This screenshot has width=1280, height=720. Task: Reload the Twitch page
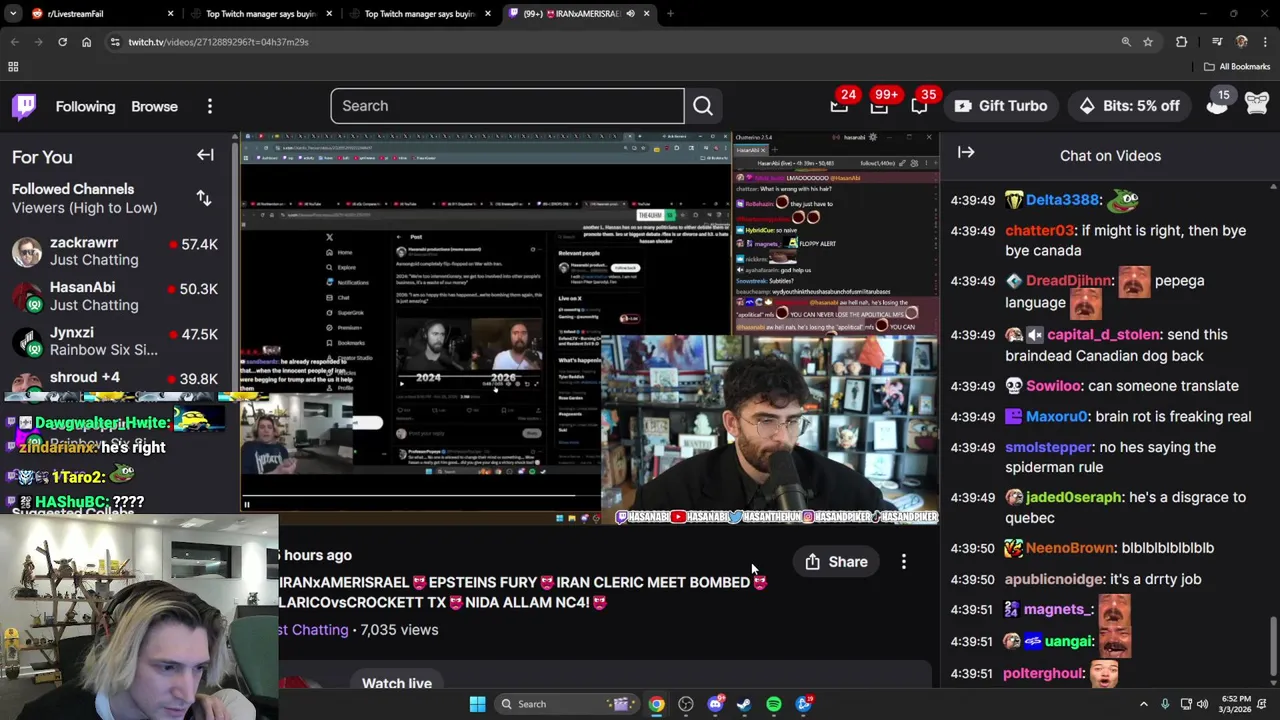62,42
